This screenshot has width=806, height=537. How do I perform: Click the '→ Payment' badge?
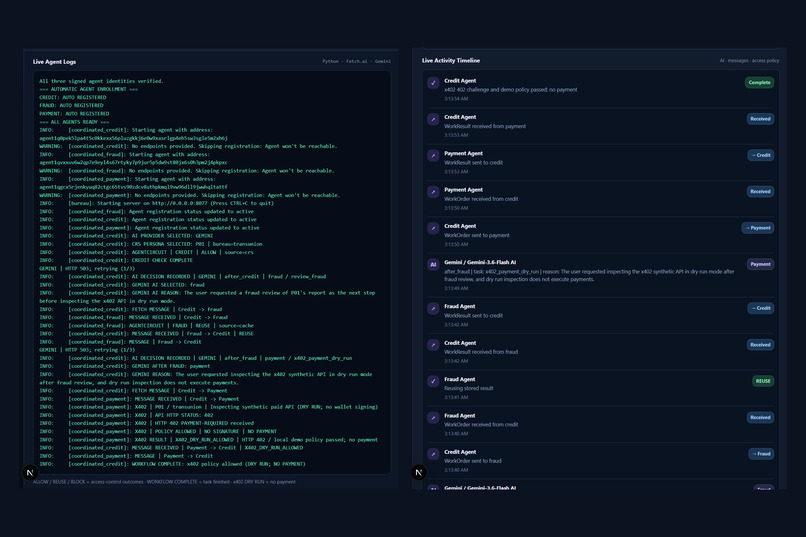point(758,228)
